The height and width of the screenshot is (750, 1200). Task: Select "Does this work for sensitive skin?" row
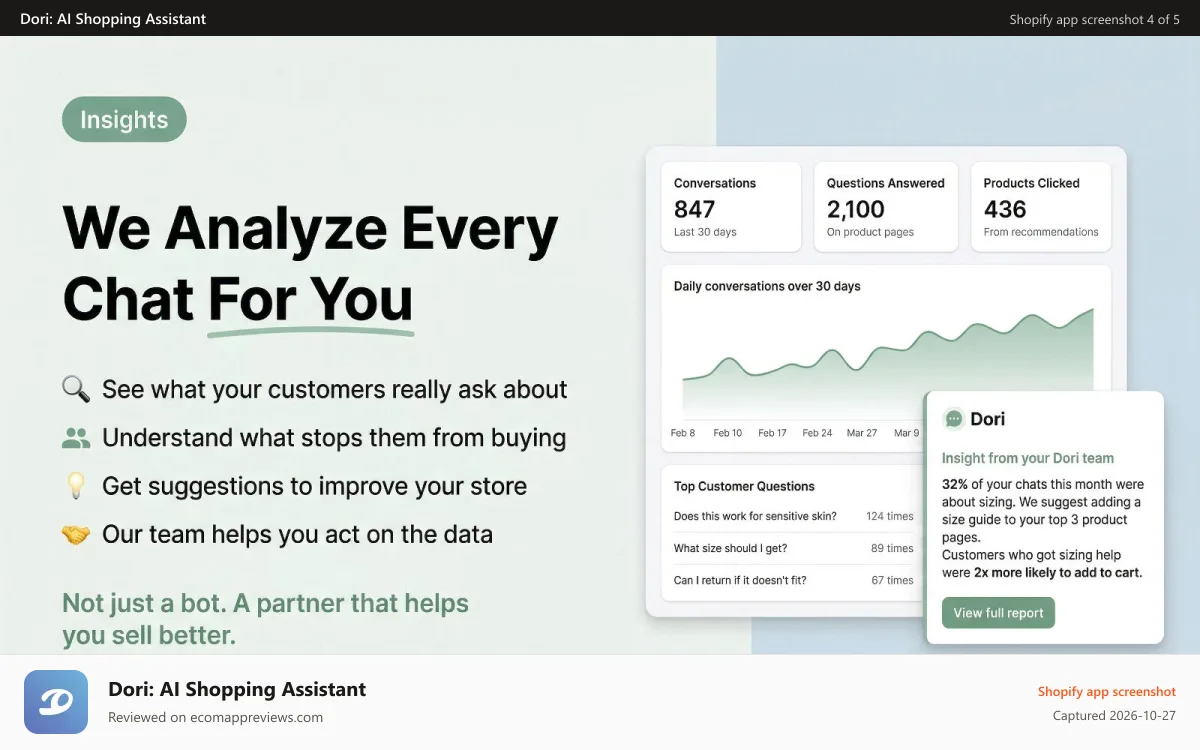pyautogui.click(x=794, y=516)
